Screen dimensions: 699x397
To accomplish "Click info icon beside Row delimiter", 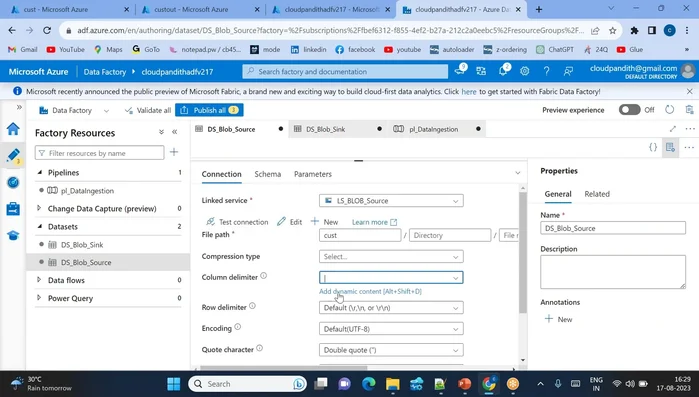I will [252, 306].
